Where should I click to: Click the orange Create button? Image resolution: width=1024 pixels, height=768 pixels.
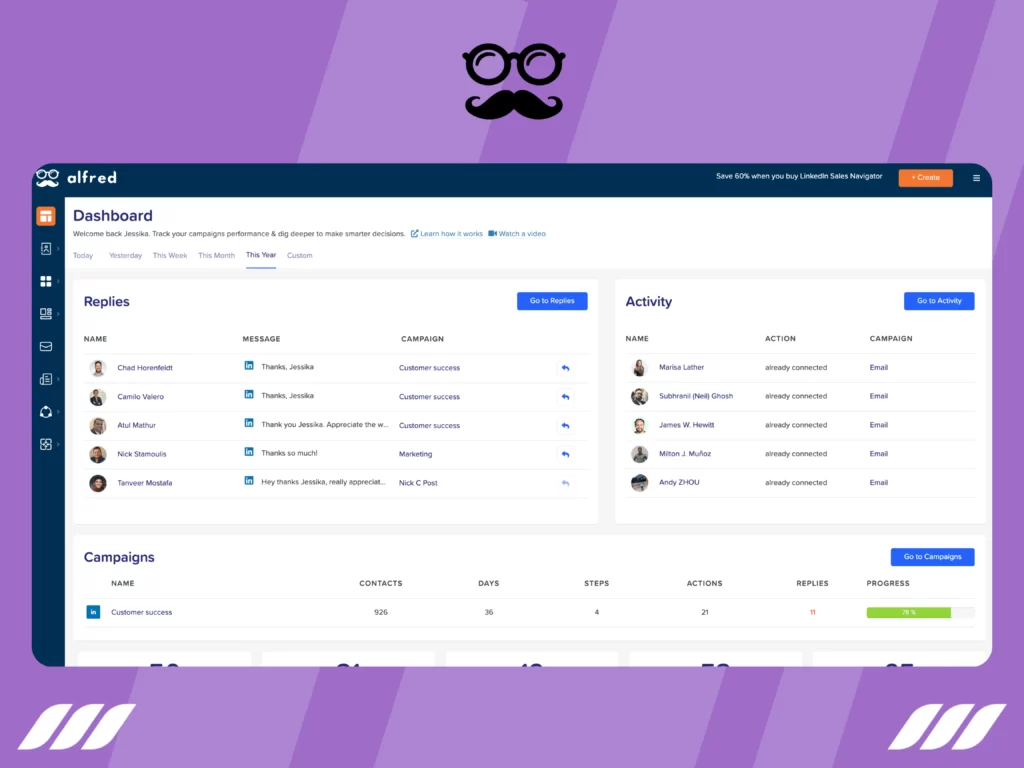tap(925, 178)
